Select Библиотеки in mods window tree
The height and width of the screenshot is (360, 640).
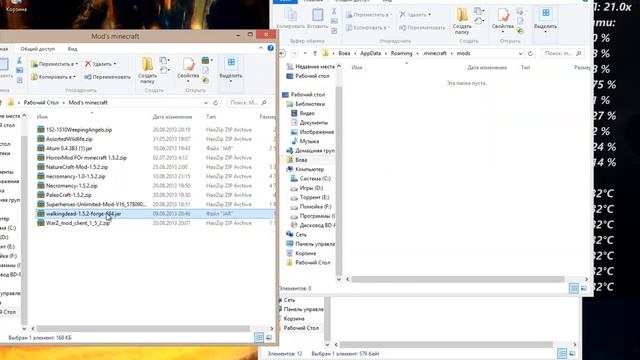[306, 104]
